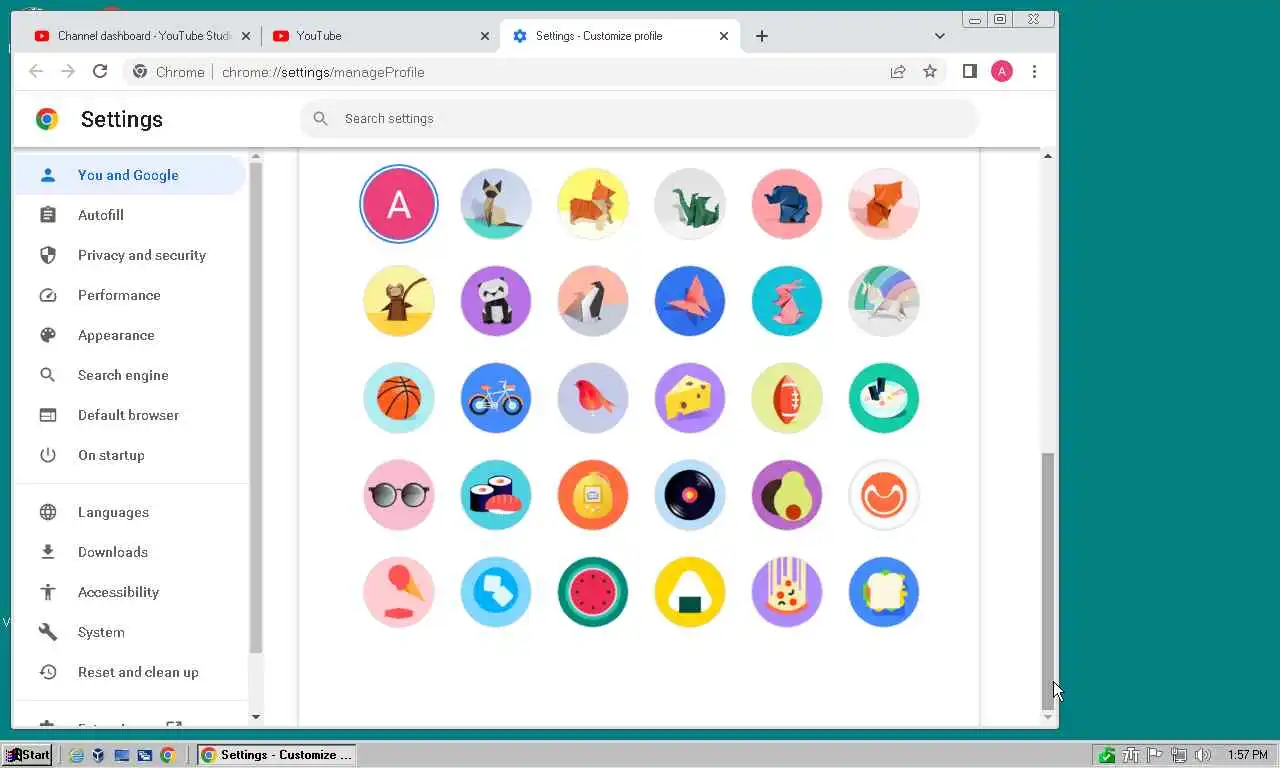Select the orange smile cappuccino avatar
This screenshot has width=1280, height=768.
pyautogui.click(x=884, y=495)
